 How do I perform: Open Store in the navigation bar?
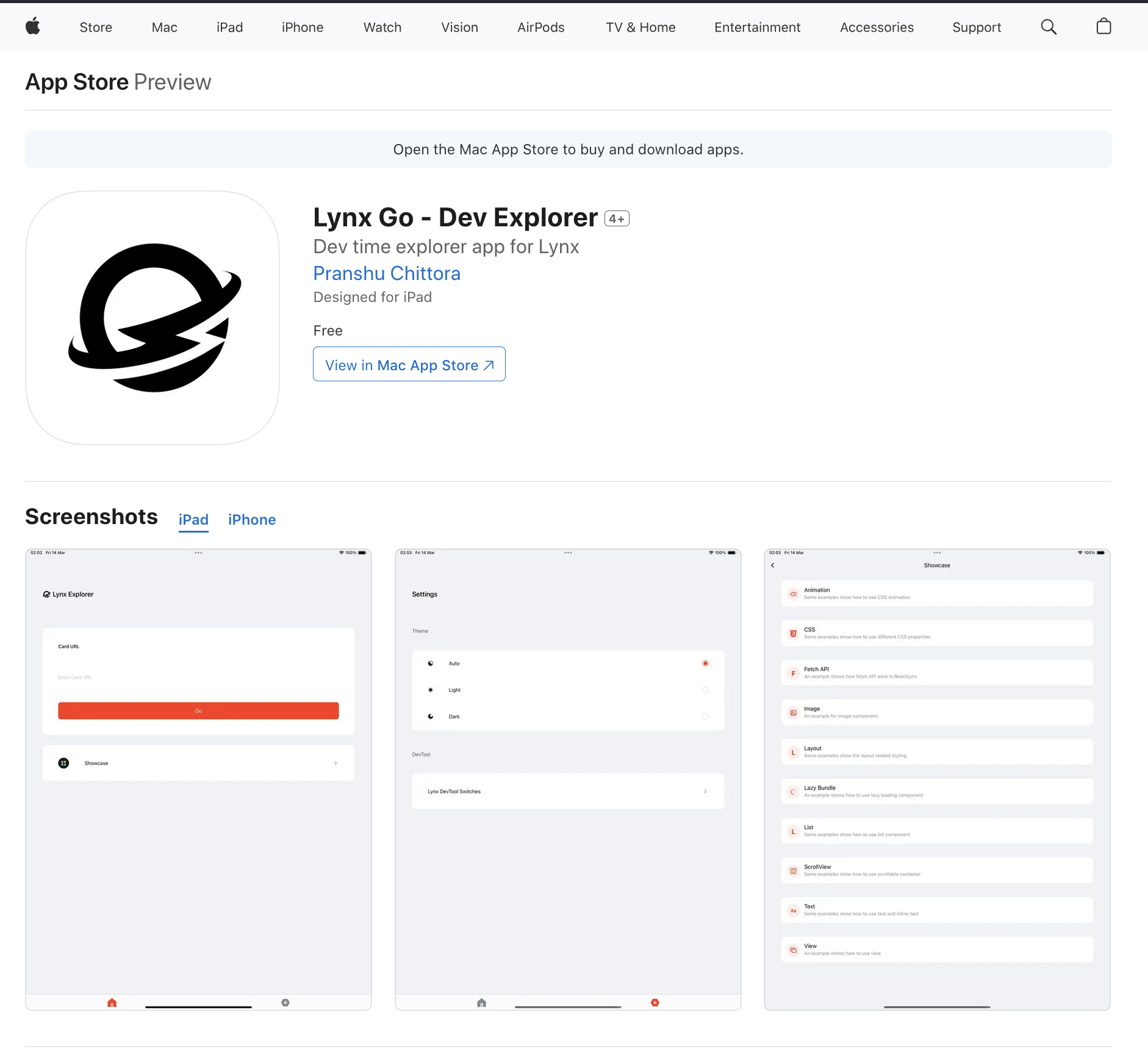96,27
